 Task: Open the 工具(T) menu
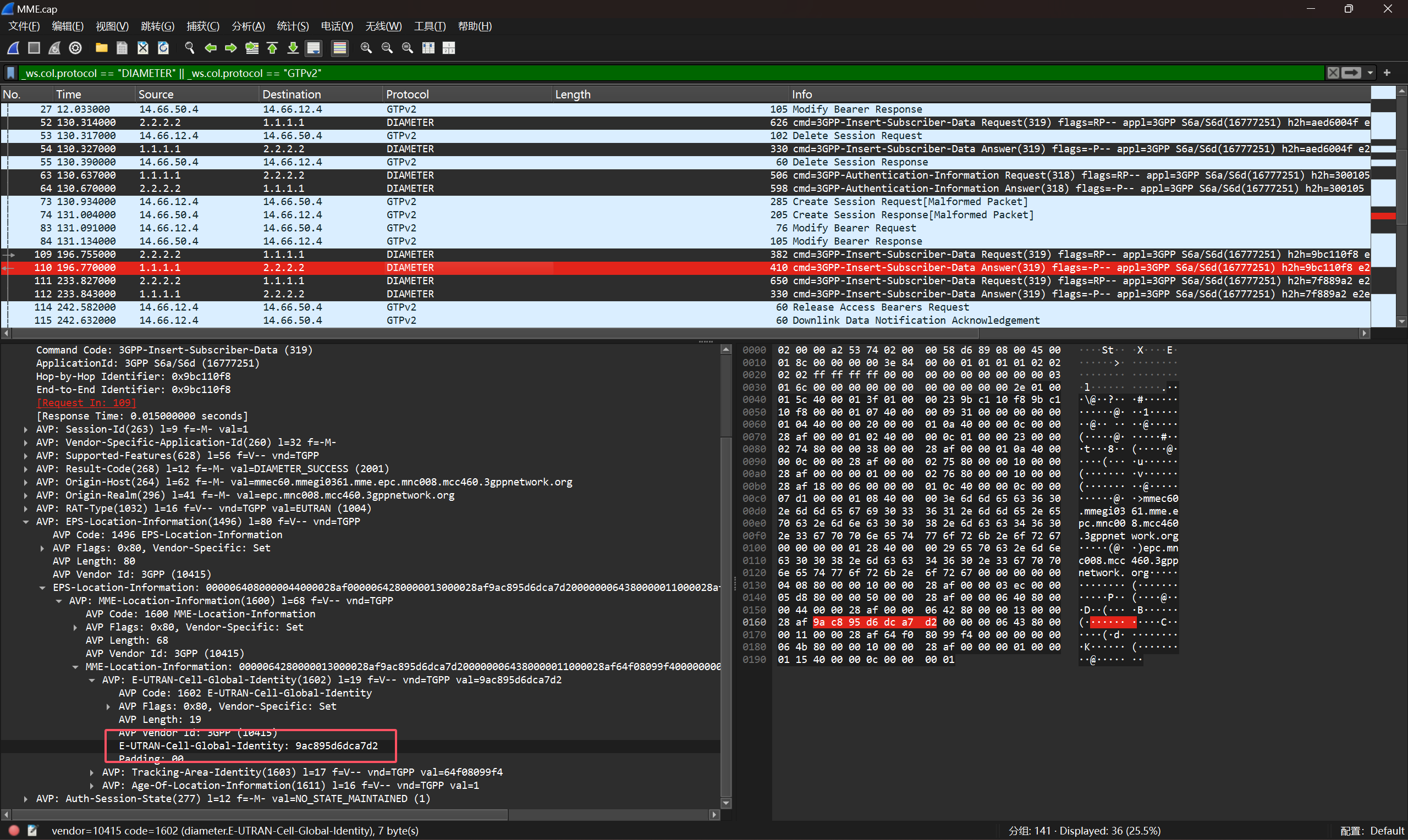(x=430, y=26)
